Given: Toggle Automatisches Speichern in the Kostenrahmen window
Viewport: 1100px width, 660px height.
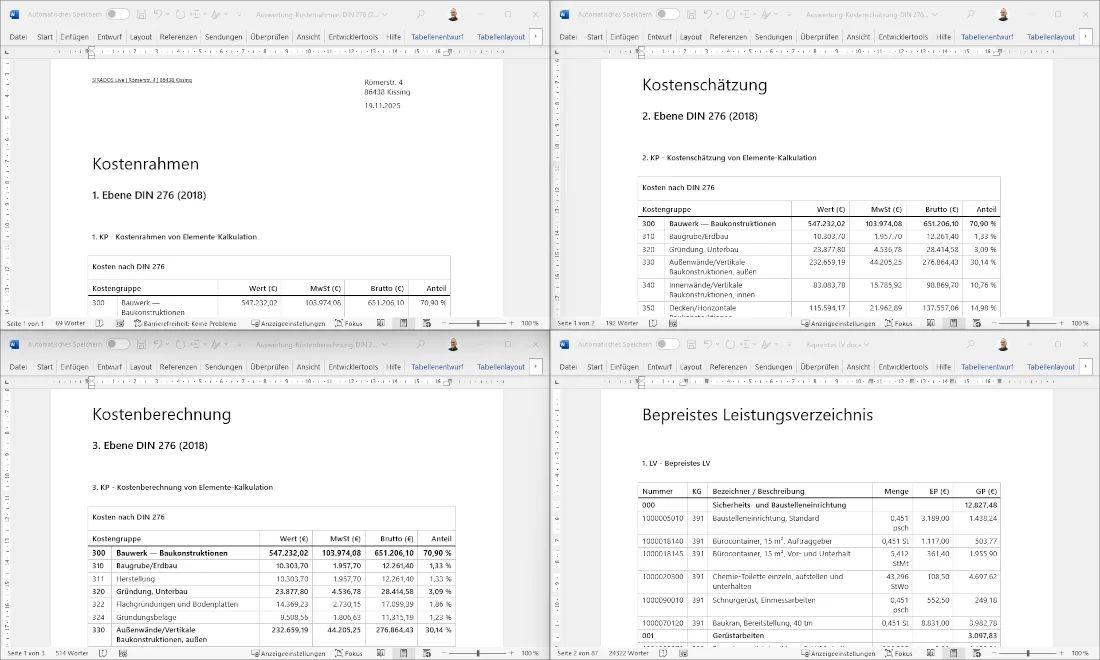Looking at the screenshot, I should [x=118, y=15].
